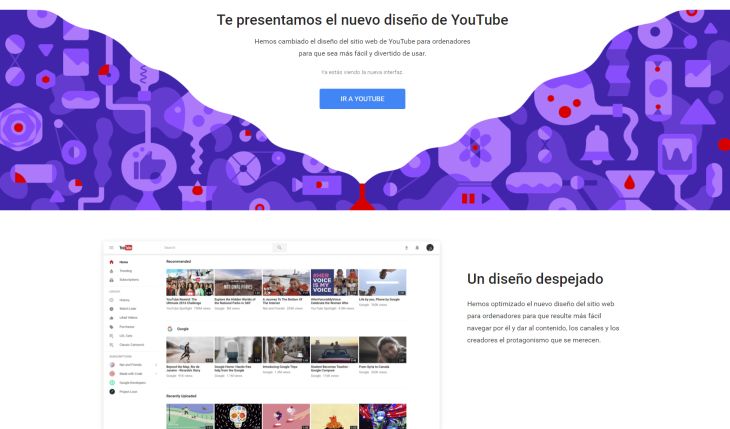Open the notifications bell in preview header
This screenshot has height=429, width=730.
click(417, 248)
